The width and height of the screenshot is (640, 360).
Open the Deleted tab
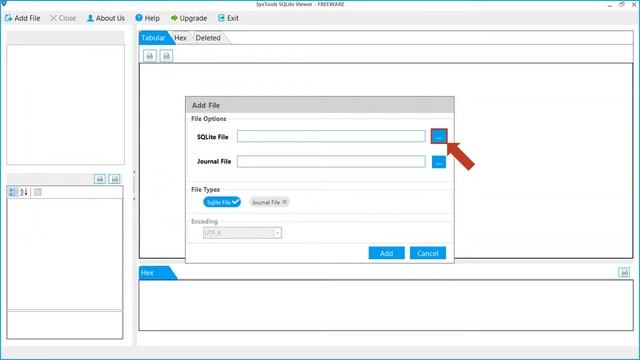(208, 38)
